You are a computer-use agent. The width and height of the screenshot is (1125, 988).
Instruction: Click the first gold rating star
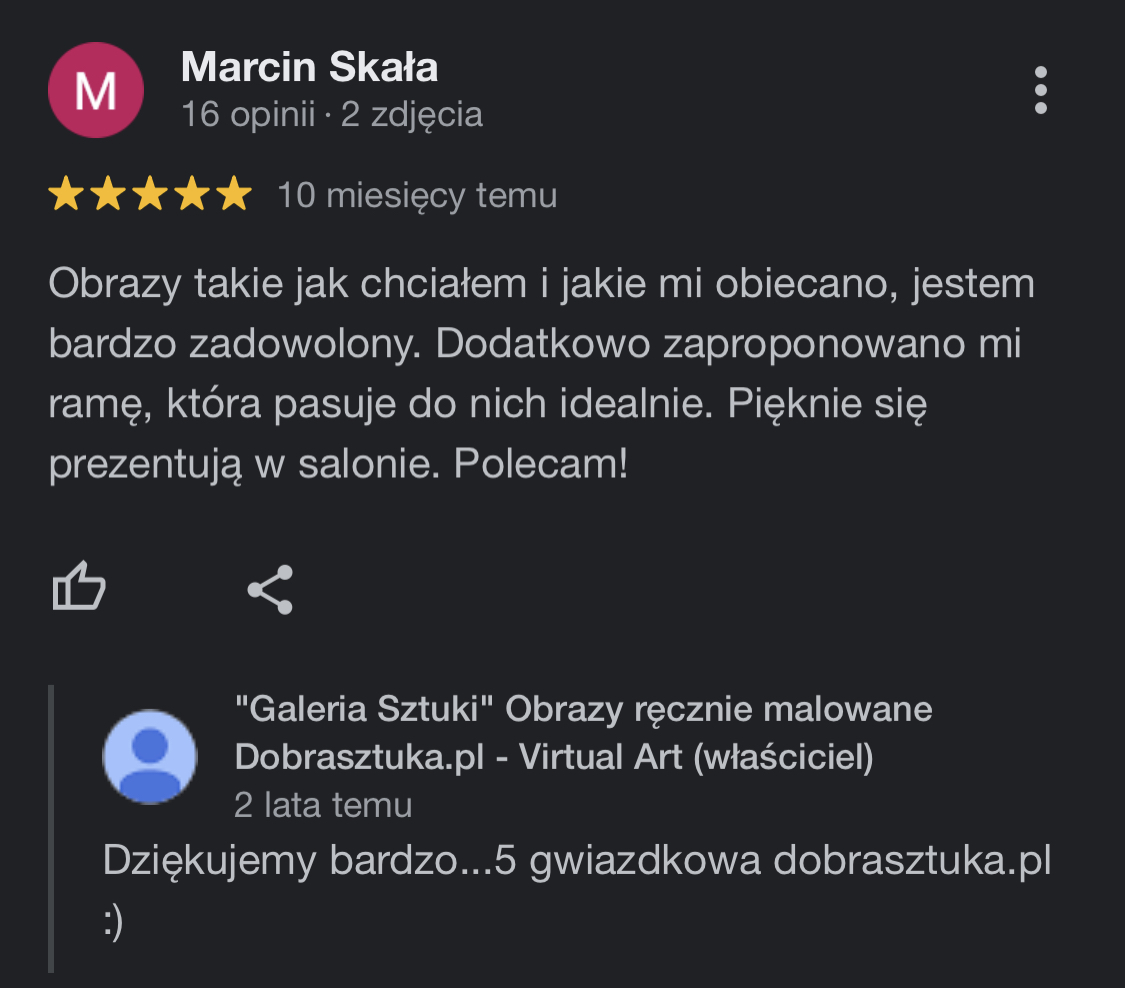[x=67, y=195]
